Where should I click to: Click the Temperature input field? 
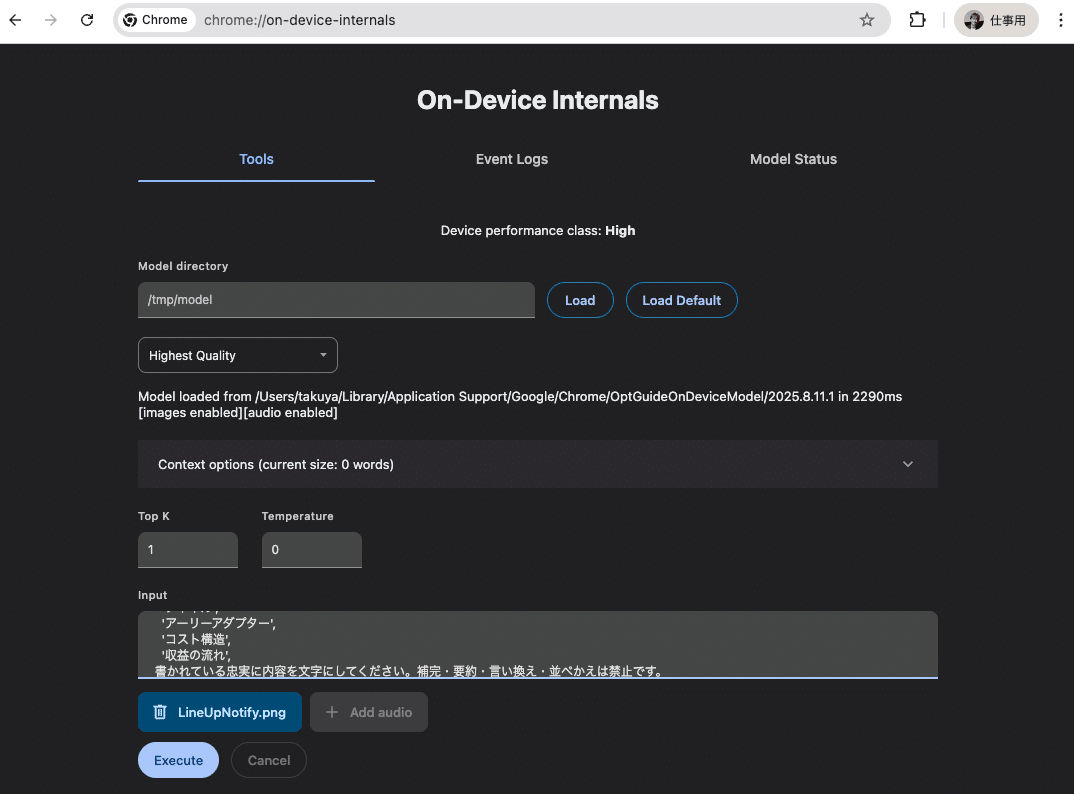coord(312,549)
